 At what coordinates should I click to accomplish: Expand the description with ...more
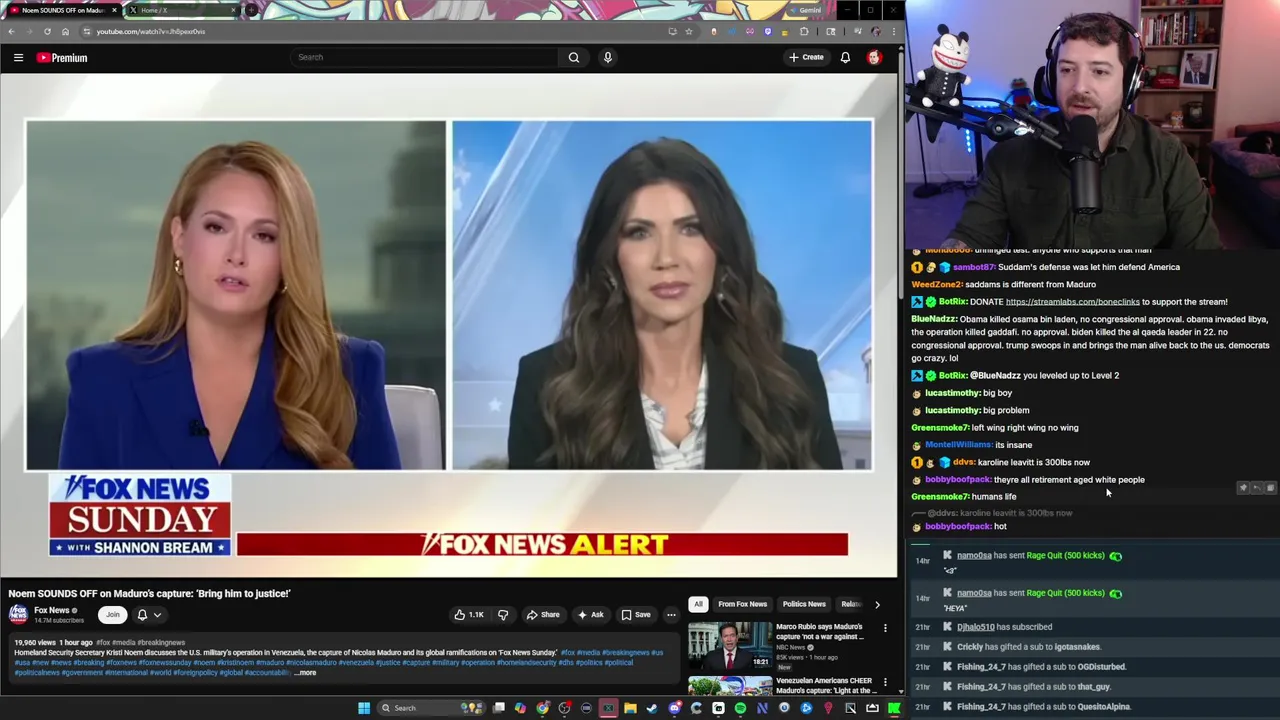(x=305, y=673)
